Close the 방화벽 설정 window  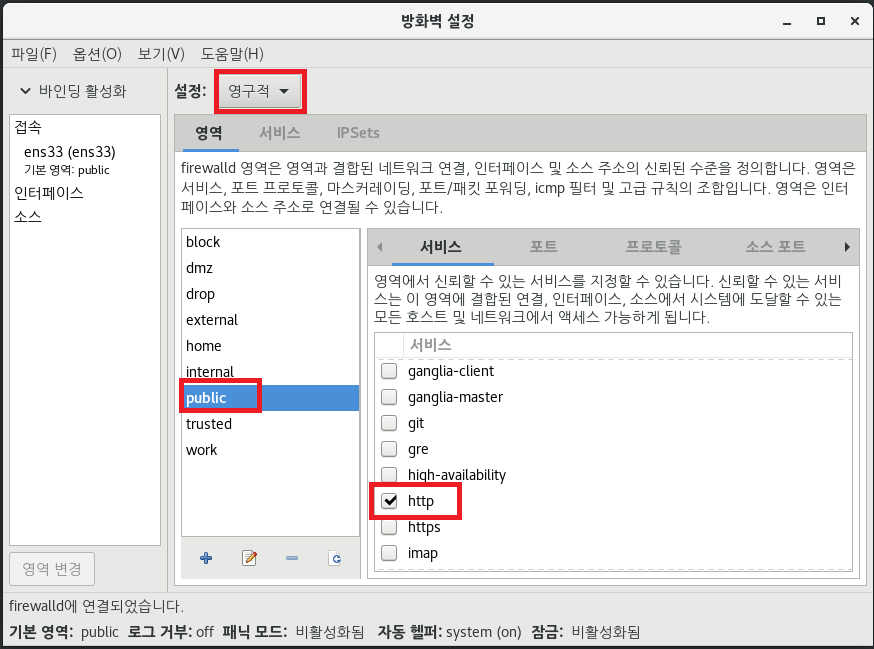click(x=854, y=21)
